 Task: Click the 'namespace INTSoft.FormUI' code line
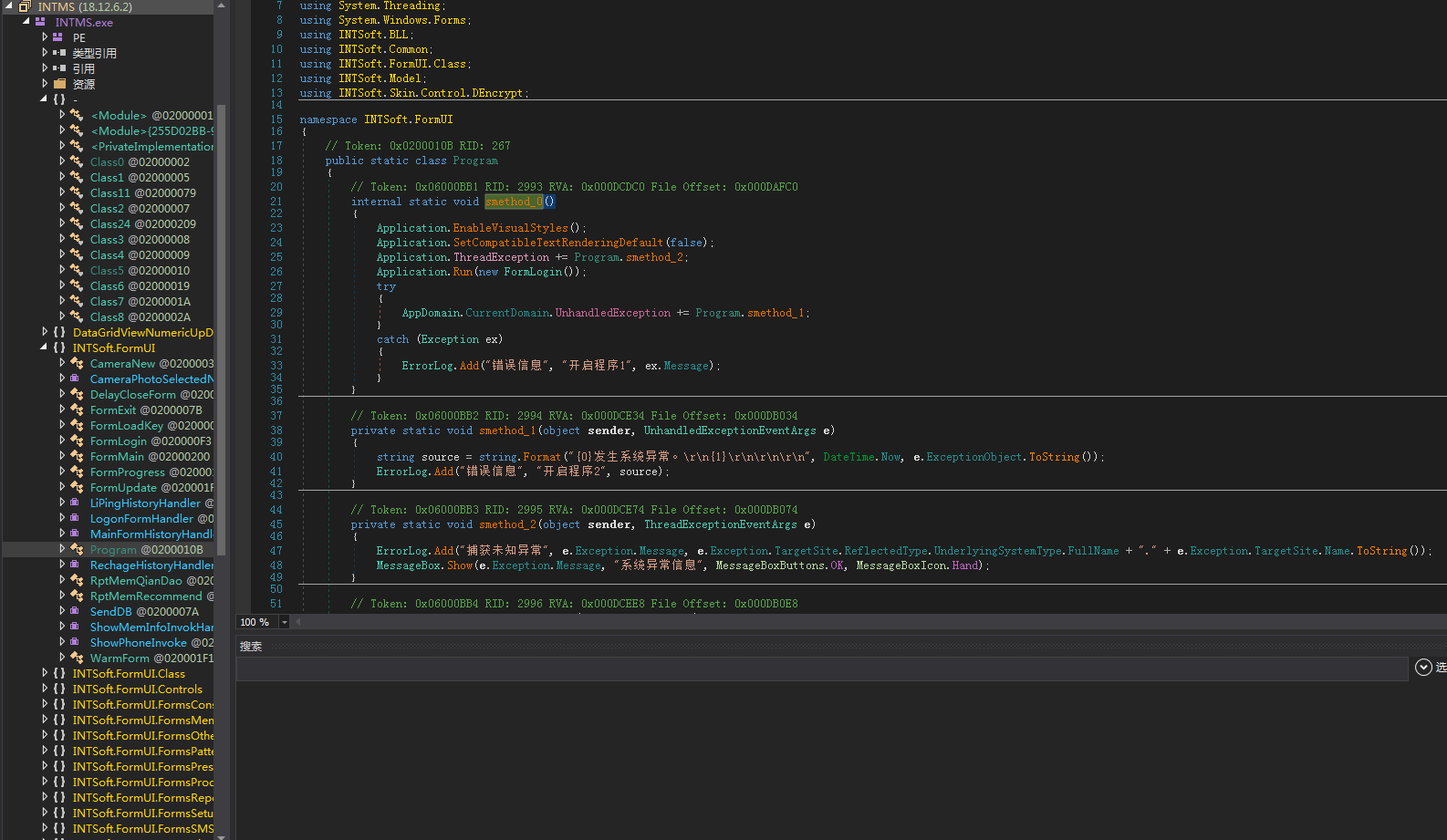click(377, 119)
